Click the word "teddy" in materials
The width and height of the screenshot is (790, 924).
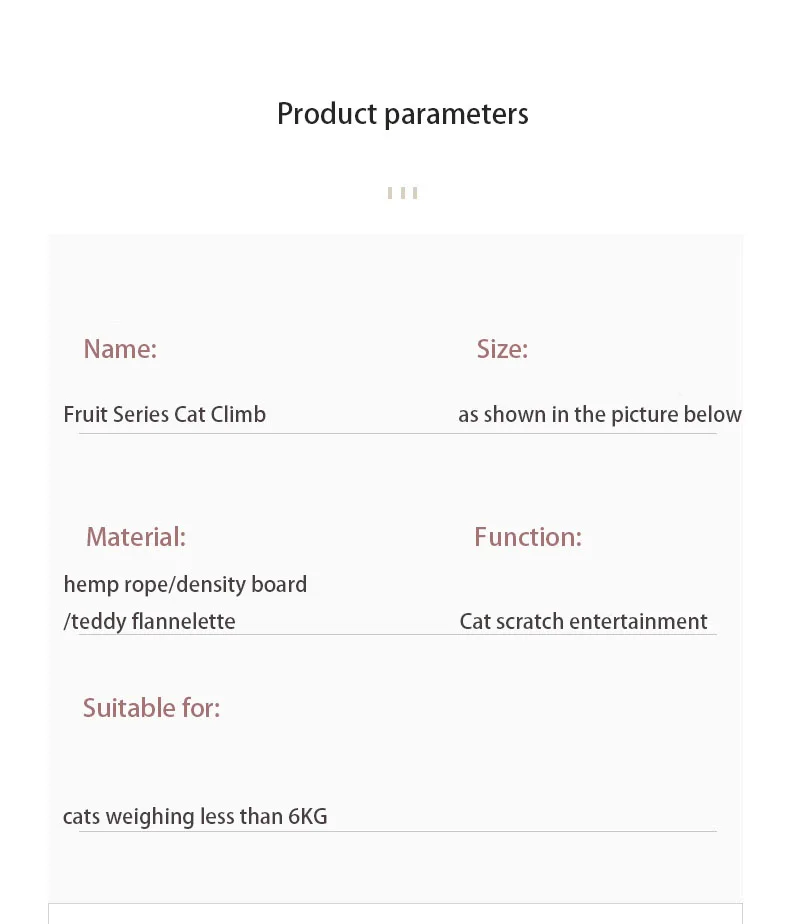point(98,621)
